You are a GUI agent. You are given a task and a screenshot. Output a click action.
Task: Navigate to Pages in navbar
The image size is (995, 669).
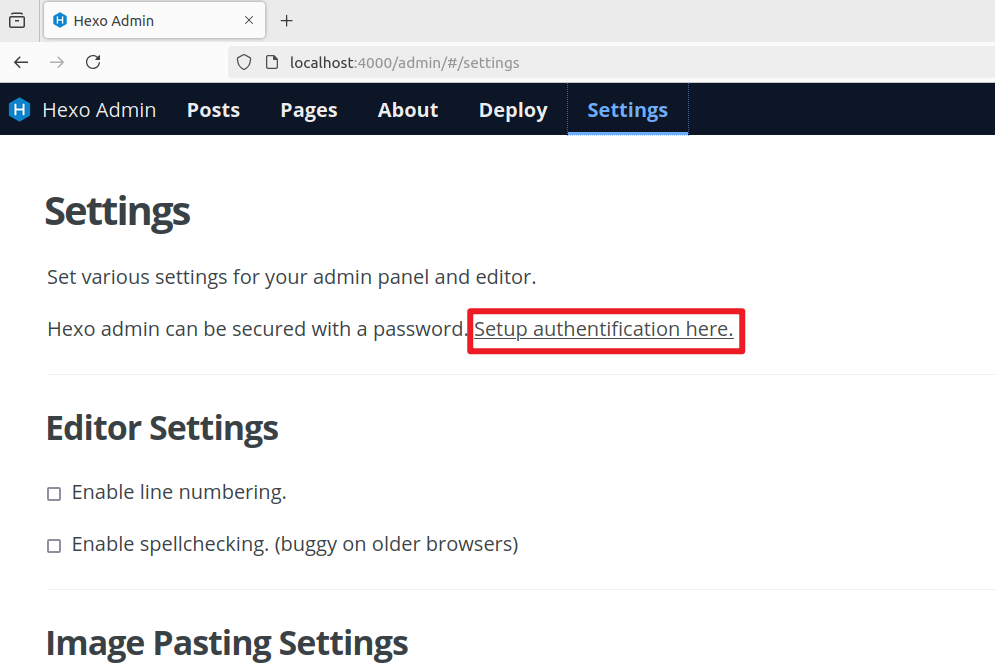[x=308, y=110]
